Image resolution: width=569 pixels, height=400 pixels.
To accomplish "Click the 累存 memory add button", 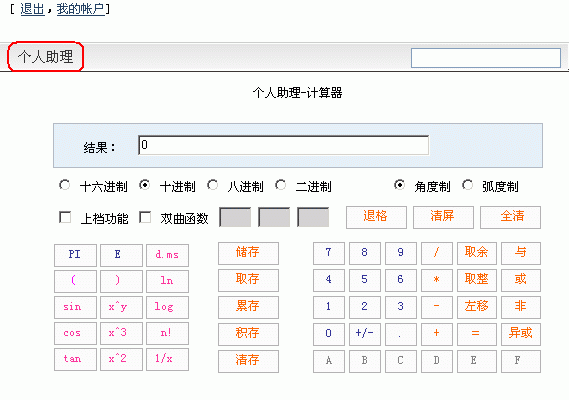I will tap(249, 307).
